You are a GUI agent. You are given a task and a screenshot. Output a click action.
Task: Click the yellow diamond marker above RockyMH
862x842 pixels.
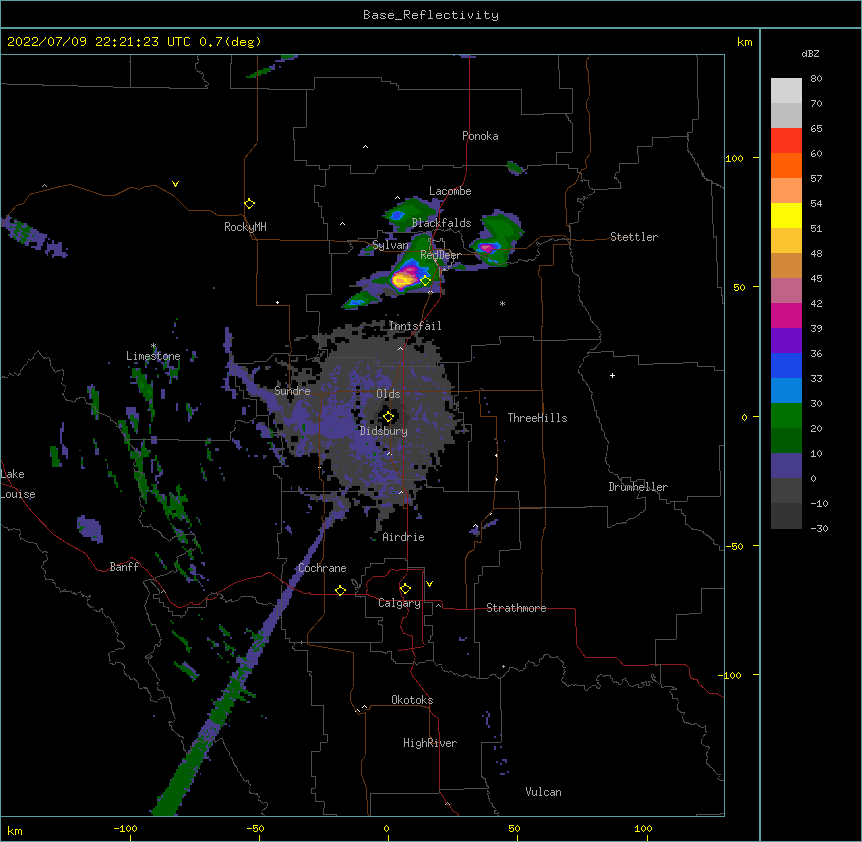249,204
